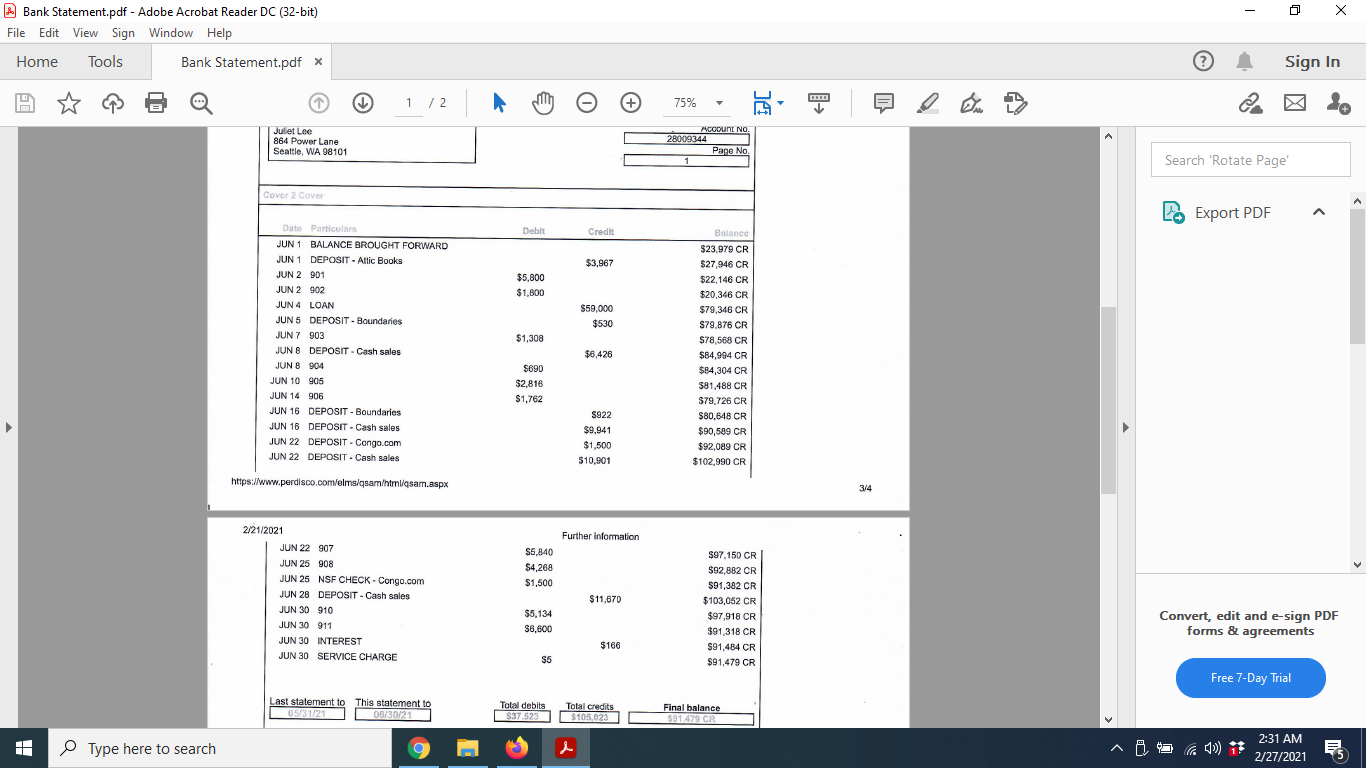This screenshot has height=768, width=1366.
Task: Click the current page number field
Action: (409, 103)
